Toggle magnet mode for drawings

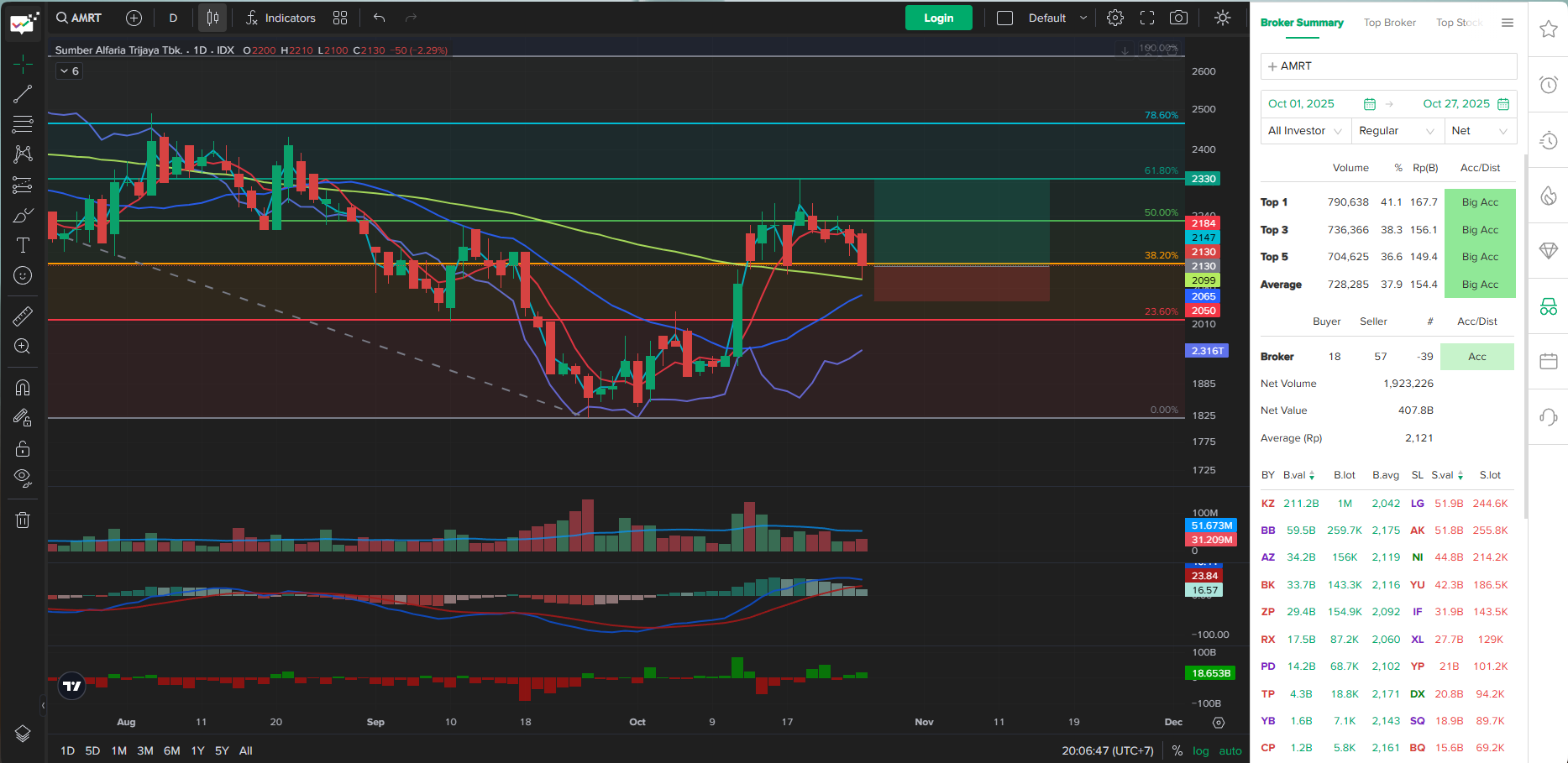point(23,388)
